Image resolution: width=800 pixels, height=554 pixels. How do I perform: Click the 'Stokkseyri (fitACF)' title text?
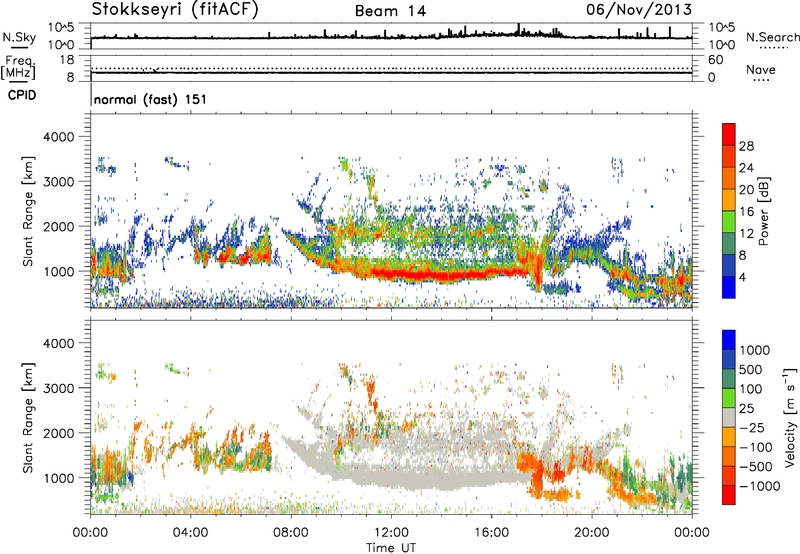(175, 10)
